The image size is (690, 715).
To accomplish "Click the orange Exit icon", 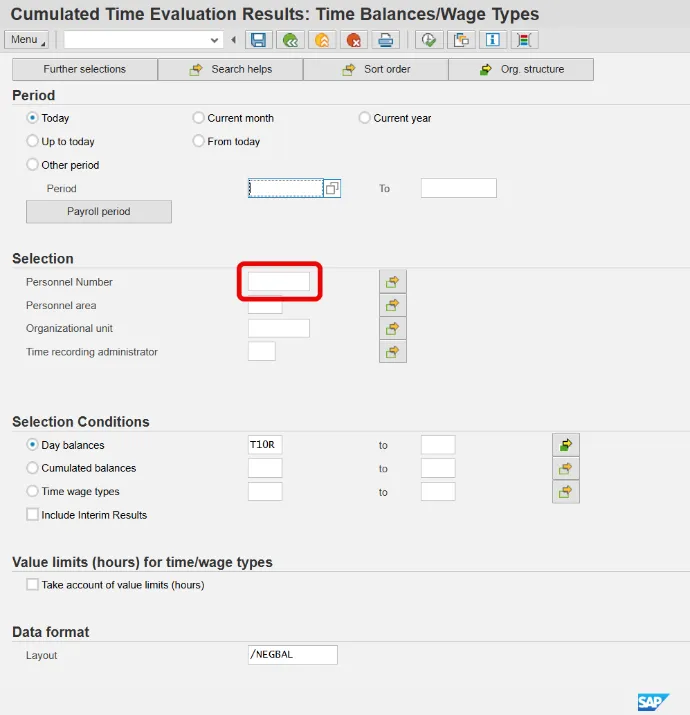I will click(322, 40).
